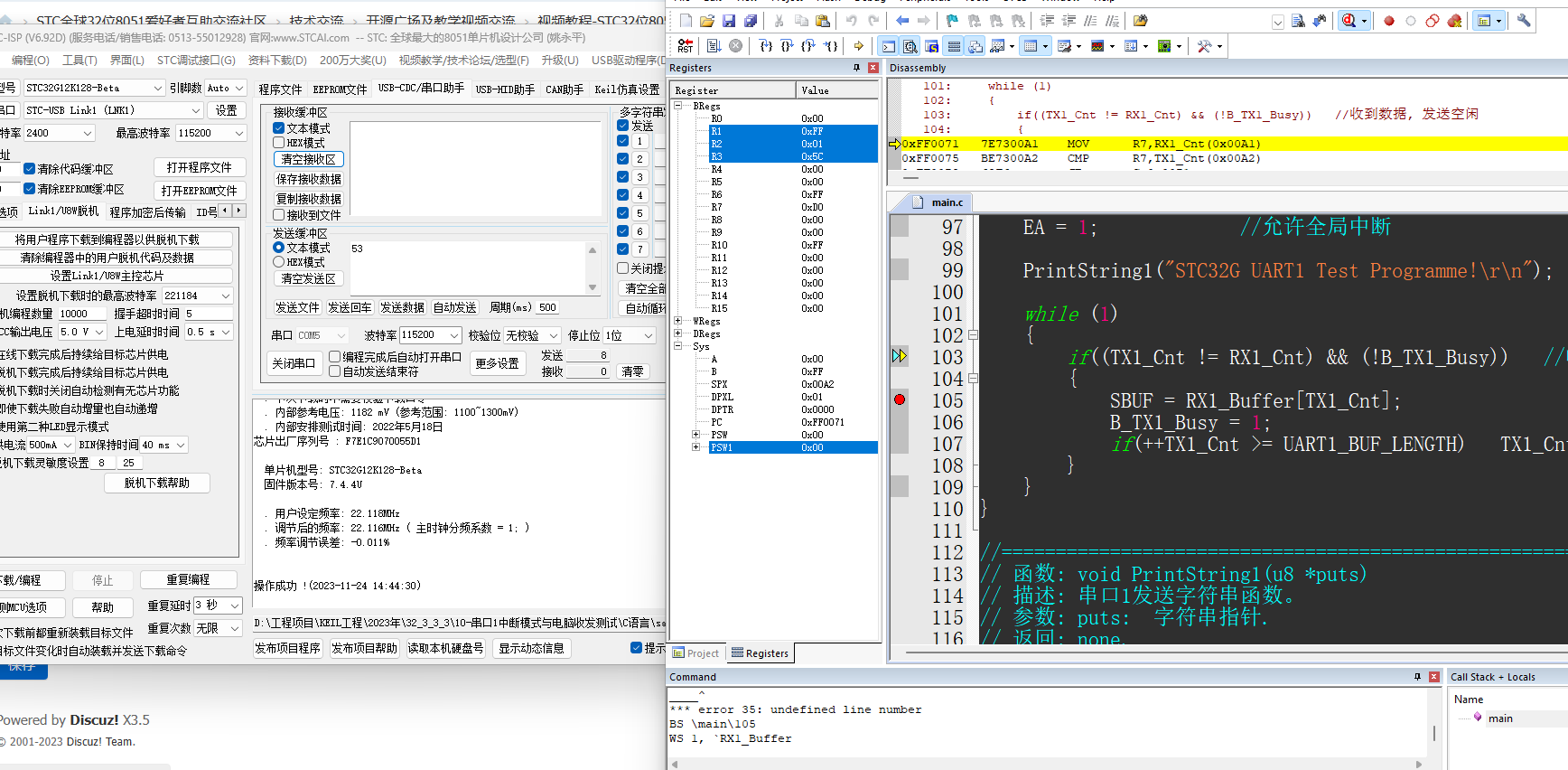
Task: Click the Run to Cursor Line icon
Action: [831, 46]
